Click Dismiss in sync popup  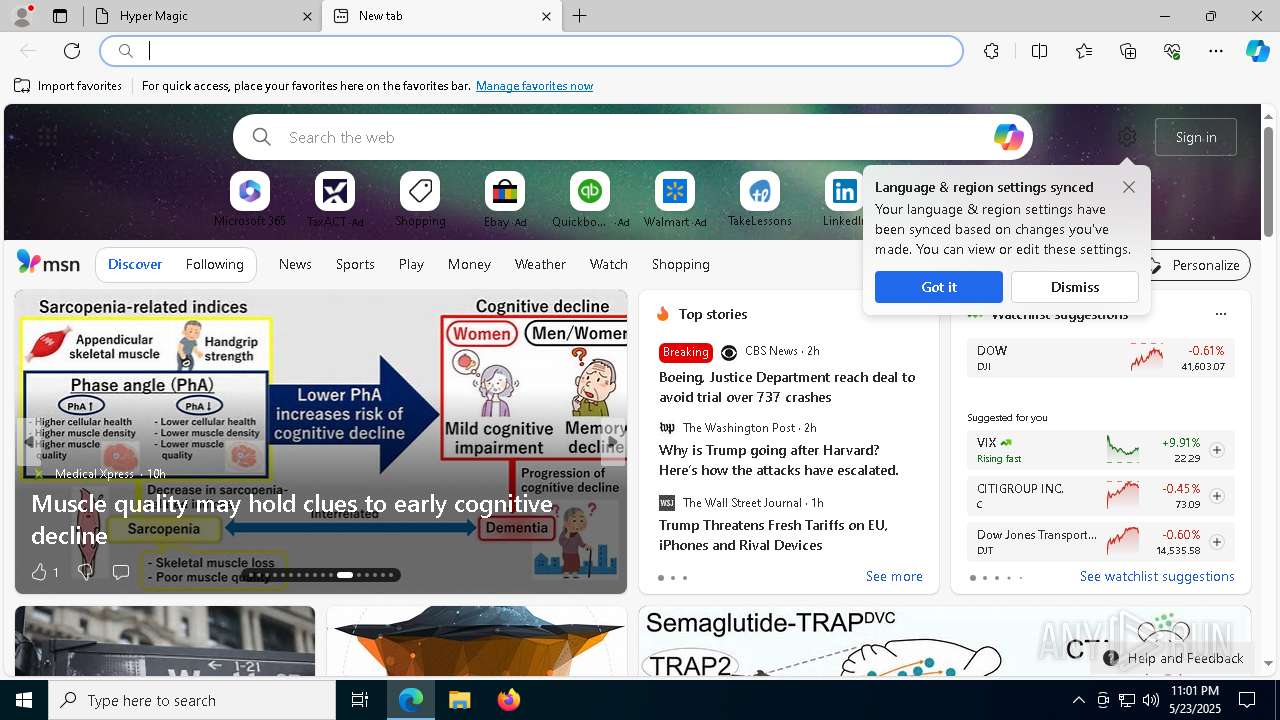coord(1075,287)
